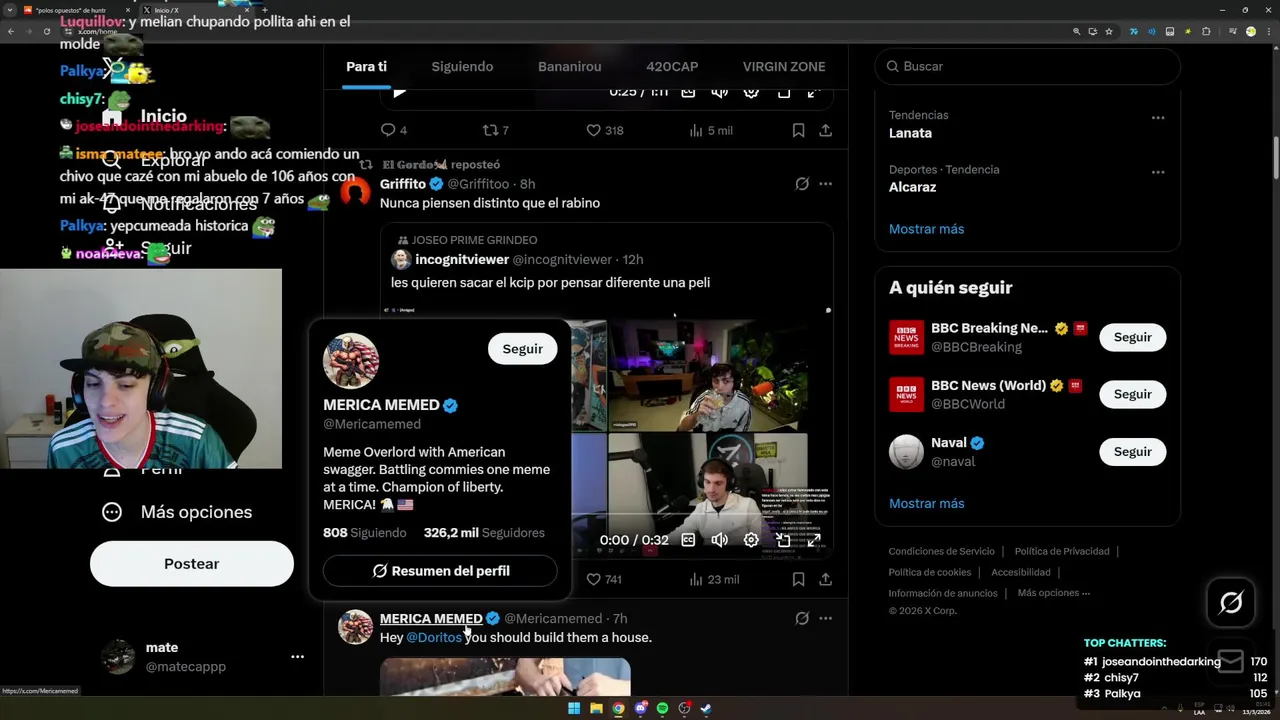Open settings gear on the 0:32 video
The image size is (1280, 720).
751,540
